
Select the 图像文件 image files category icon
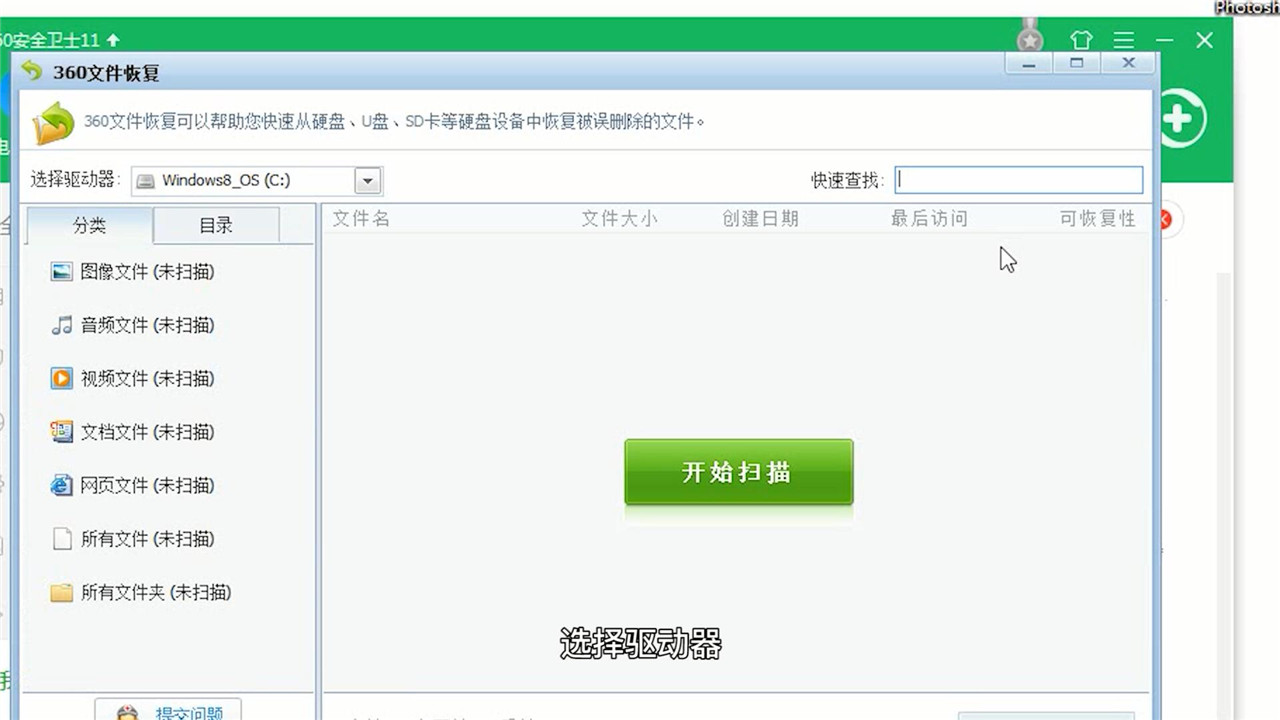[x=60, y=271]
